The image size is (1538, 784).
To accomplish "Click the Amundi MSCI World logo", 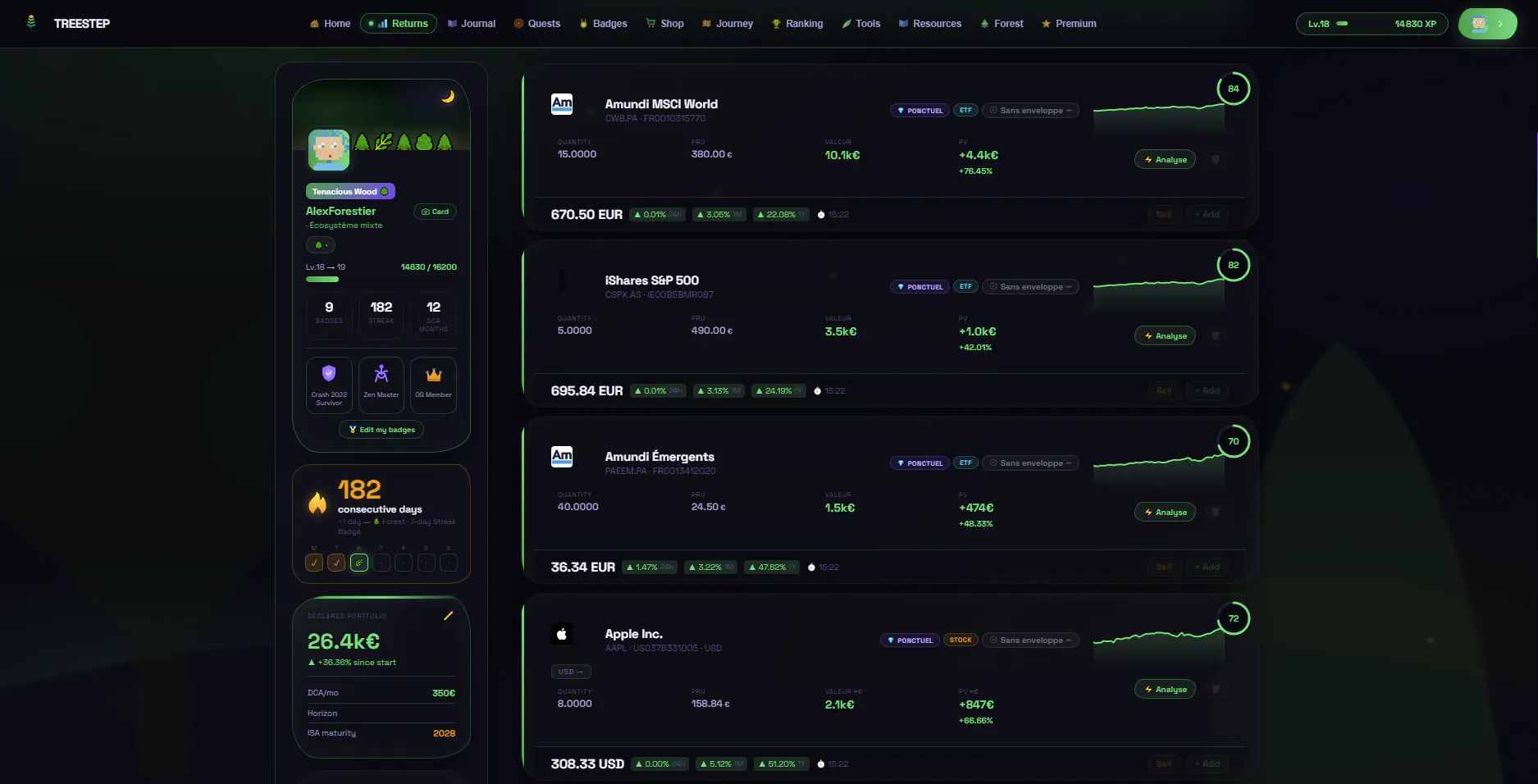I will 562,104.
